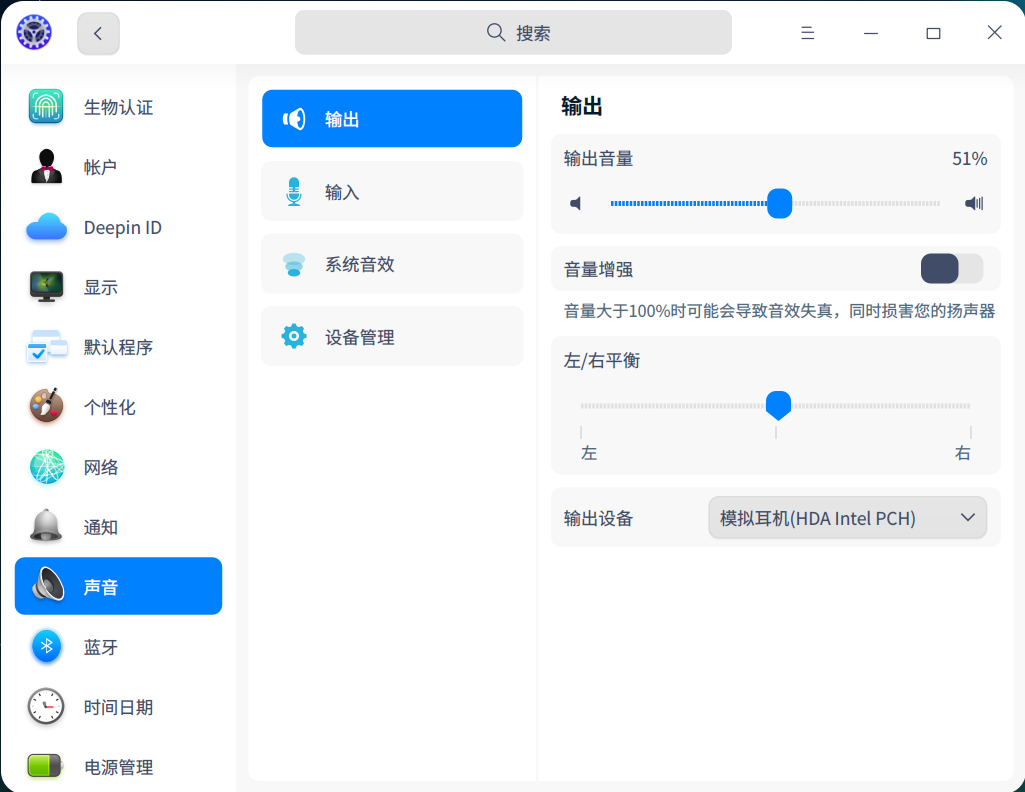Click the hamburger menu at top right

807,32
